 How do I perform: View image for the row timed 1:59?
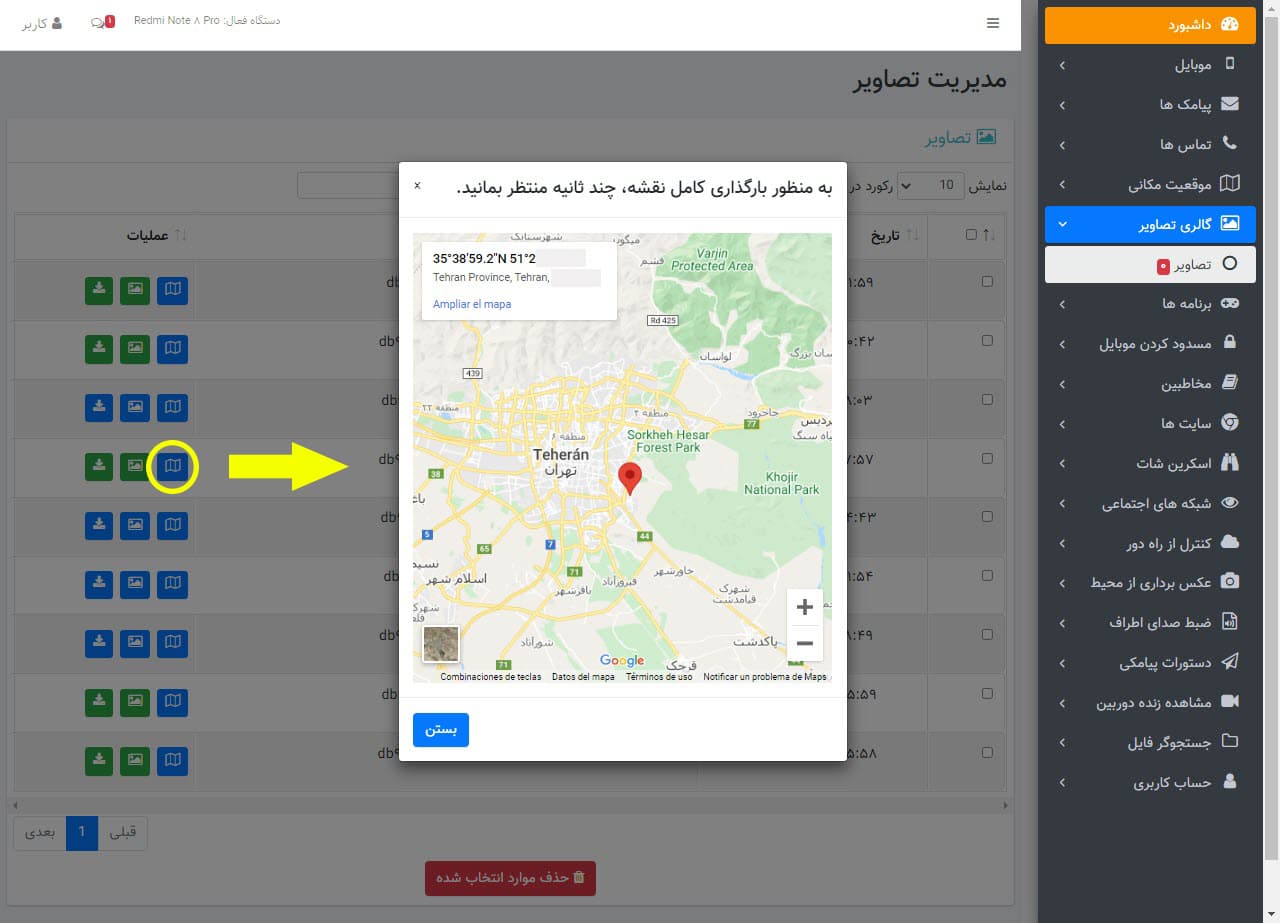pos(135,290)
